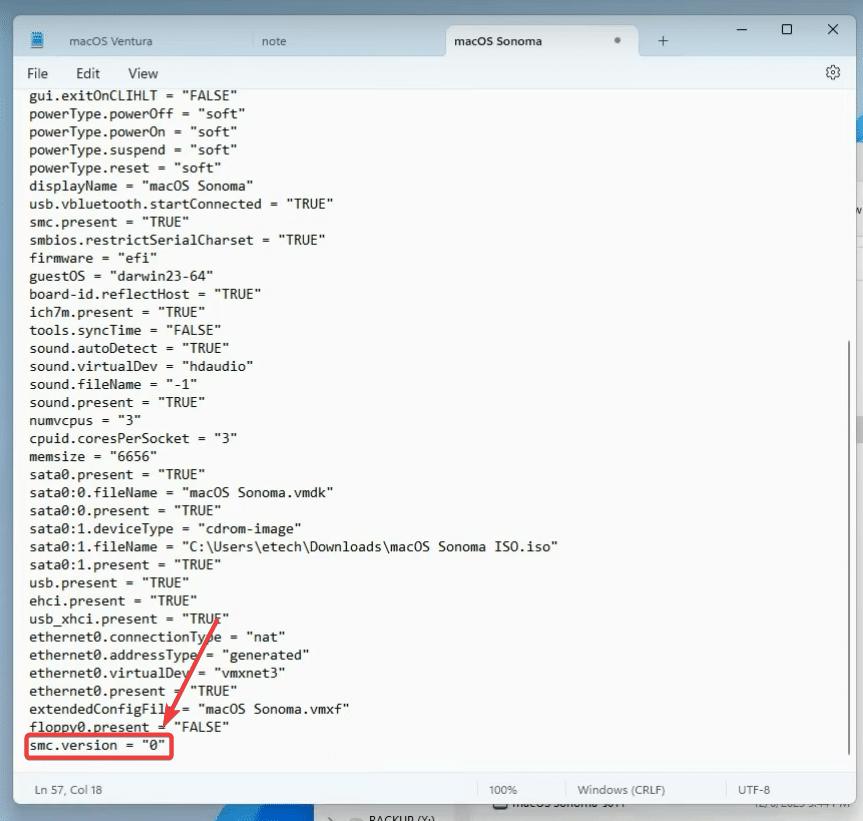The width and height of the screenshot is (863, 821).
Task: Open the Edit menu
Action: [88, 74]
